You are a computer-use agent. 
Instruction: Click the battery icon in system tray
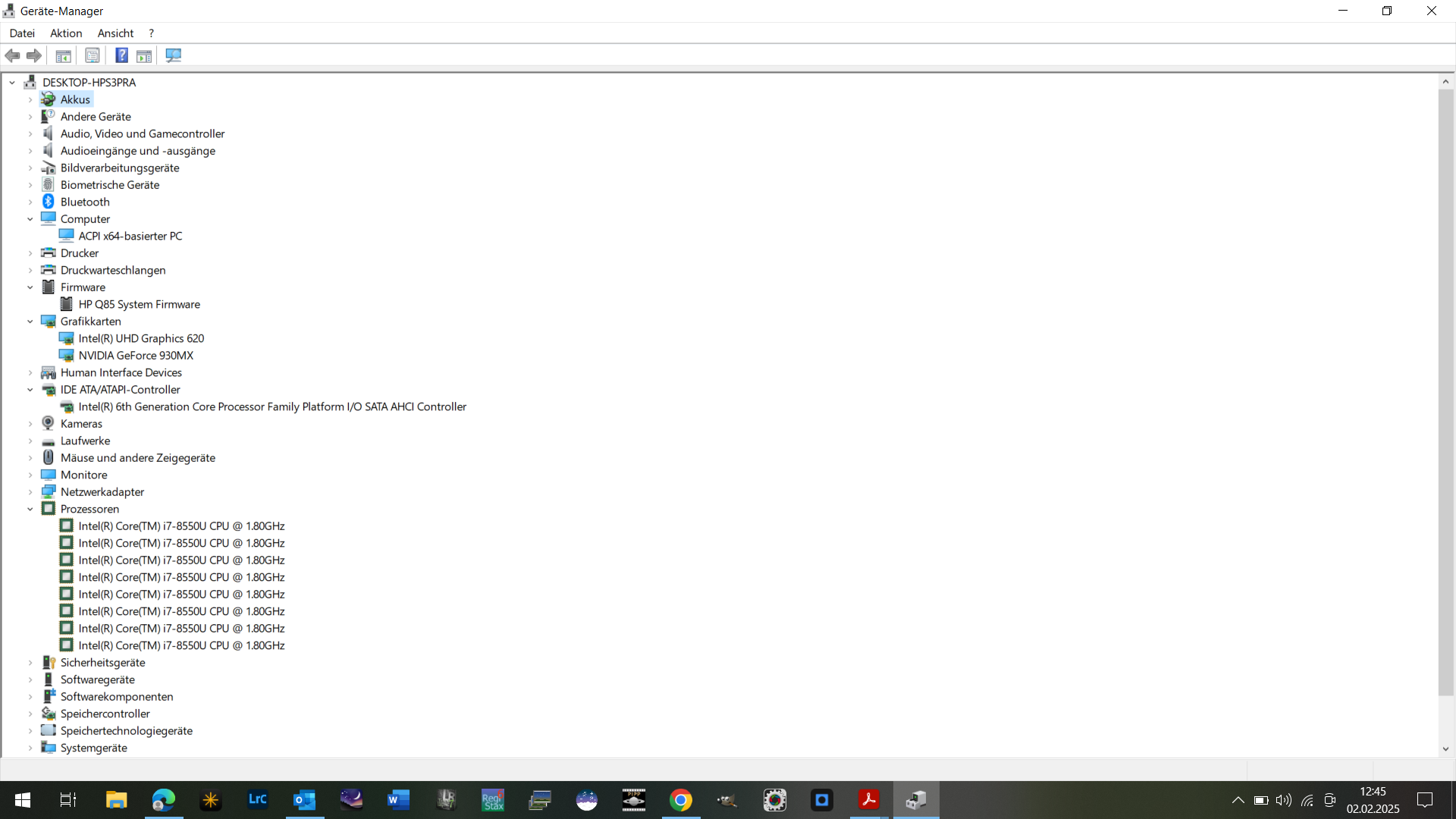[1261, 800]
